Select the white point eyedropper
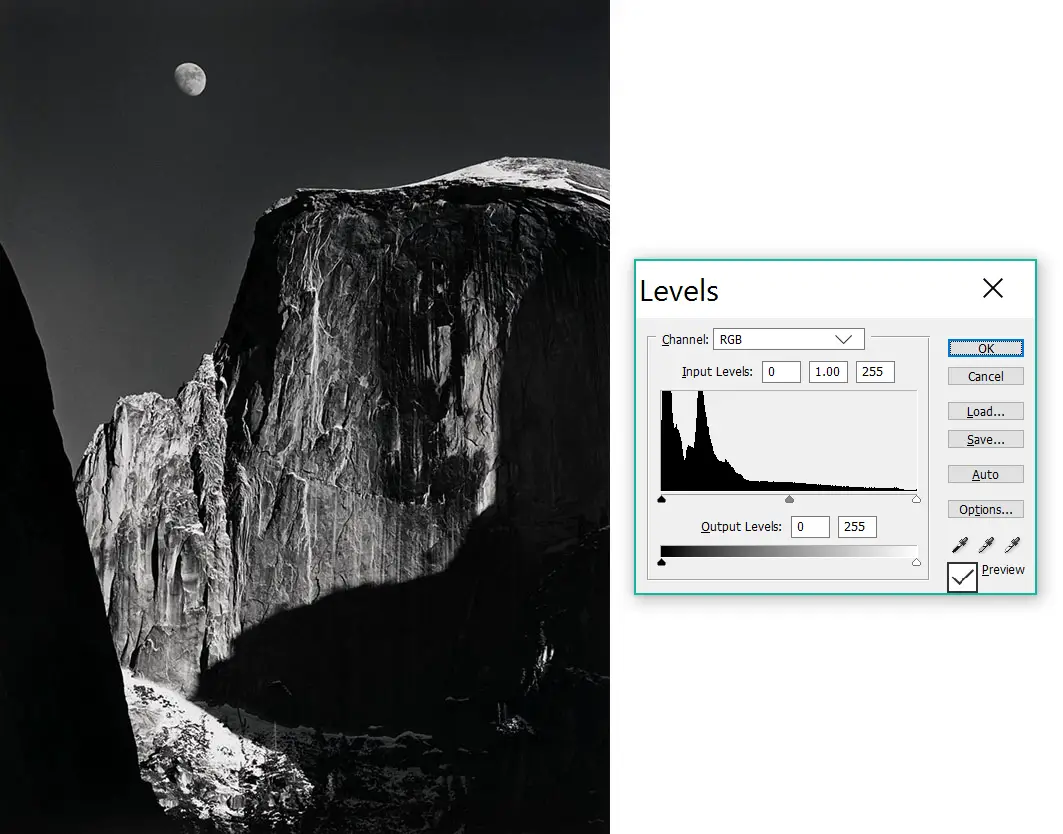Screen dimensions: 1063x834 coord(1012,544)
